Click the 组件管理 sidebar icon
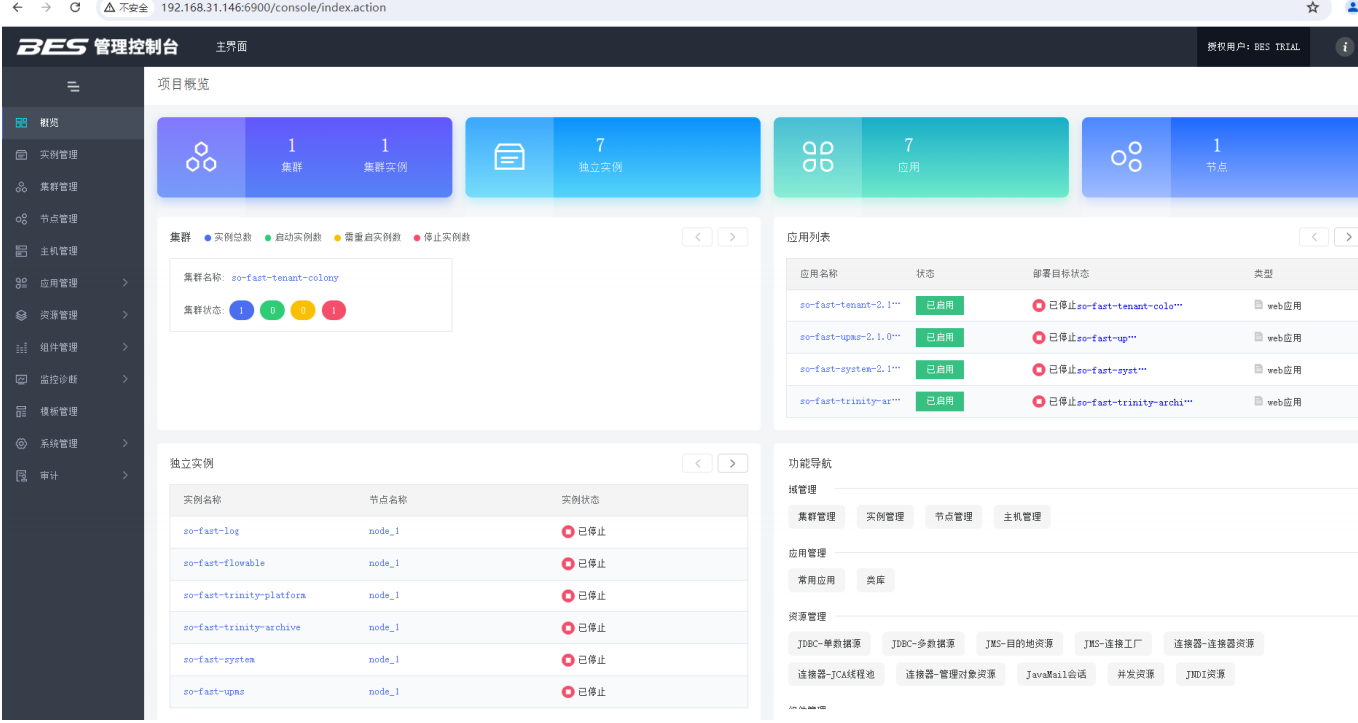The image size is (1358, 723). (x=22, y=347)
